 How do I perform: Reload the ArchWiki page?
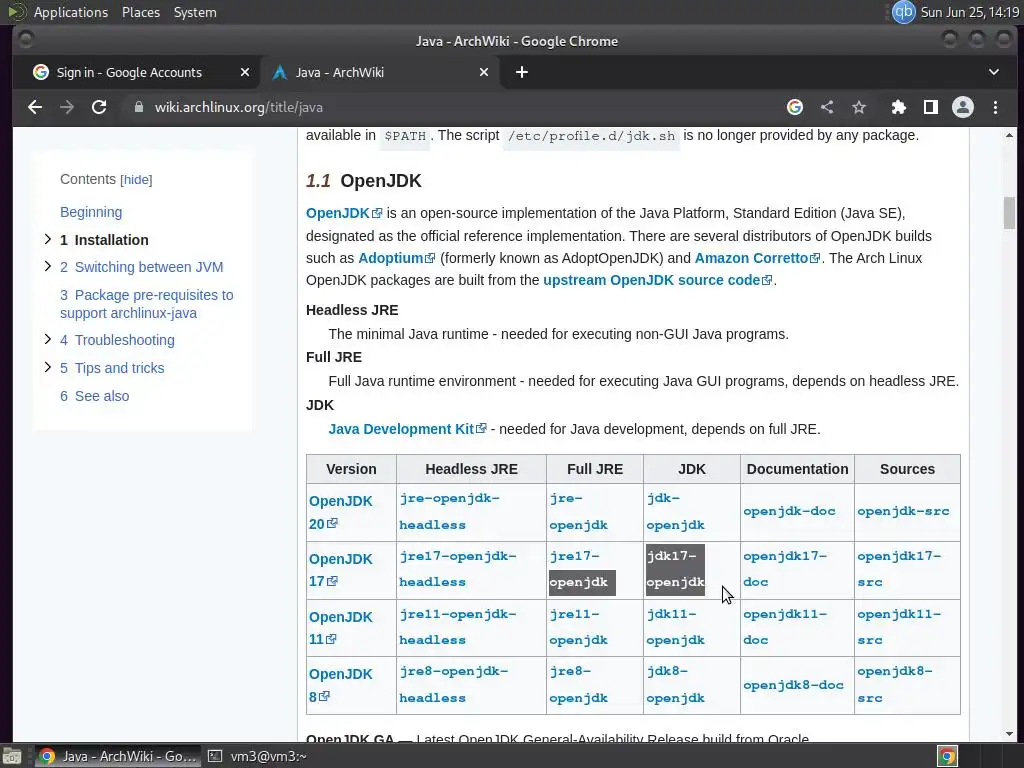99,107
